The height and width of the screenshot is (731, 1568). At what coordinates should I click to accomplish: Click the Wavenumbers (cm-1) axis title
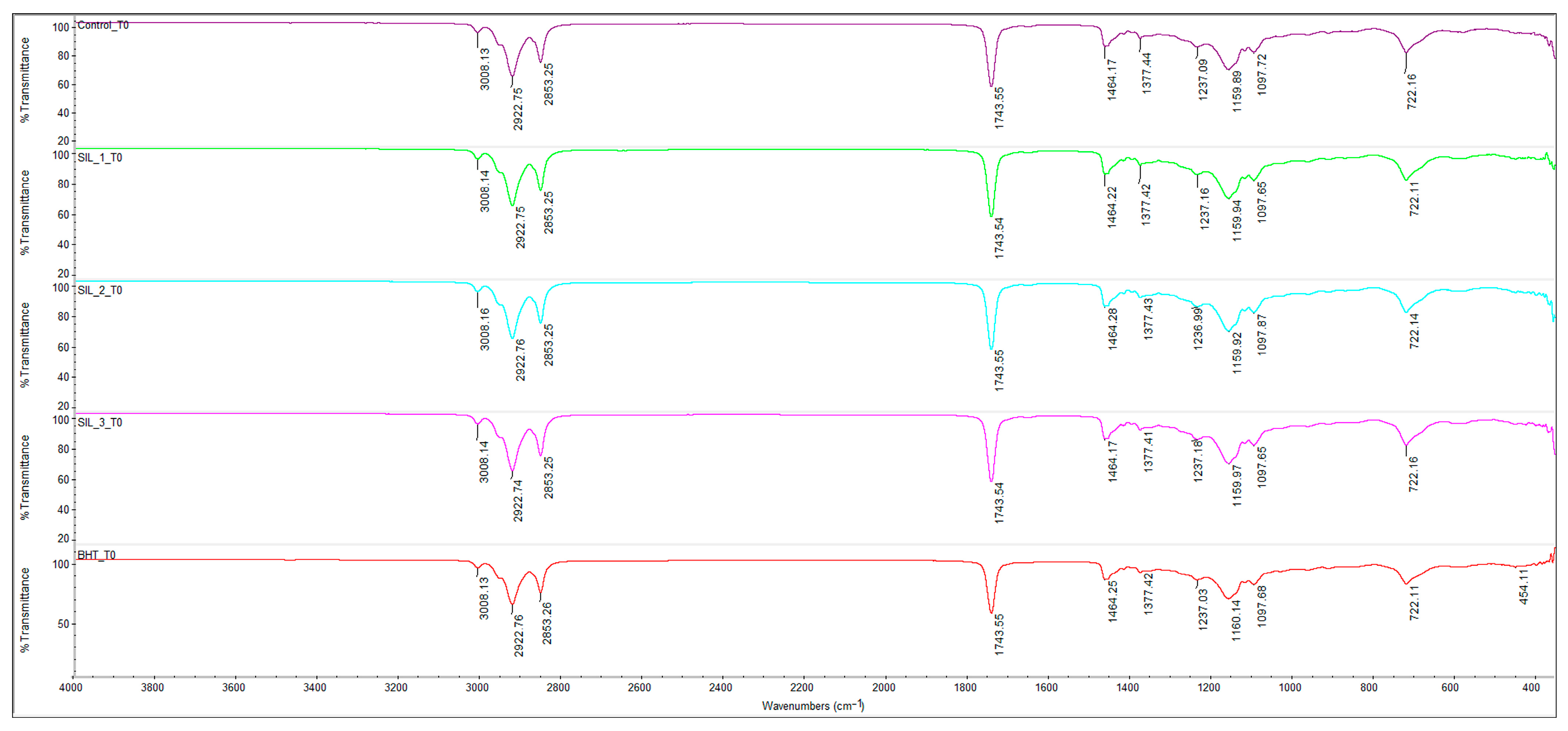pyautogui.click(x=812, y=705)
